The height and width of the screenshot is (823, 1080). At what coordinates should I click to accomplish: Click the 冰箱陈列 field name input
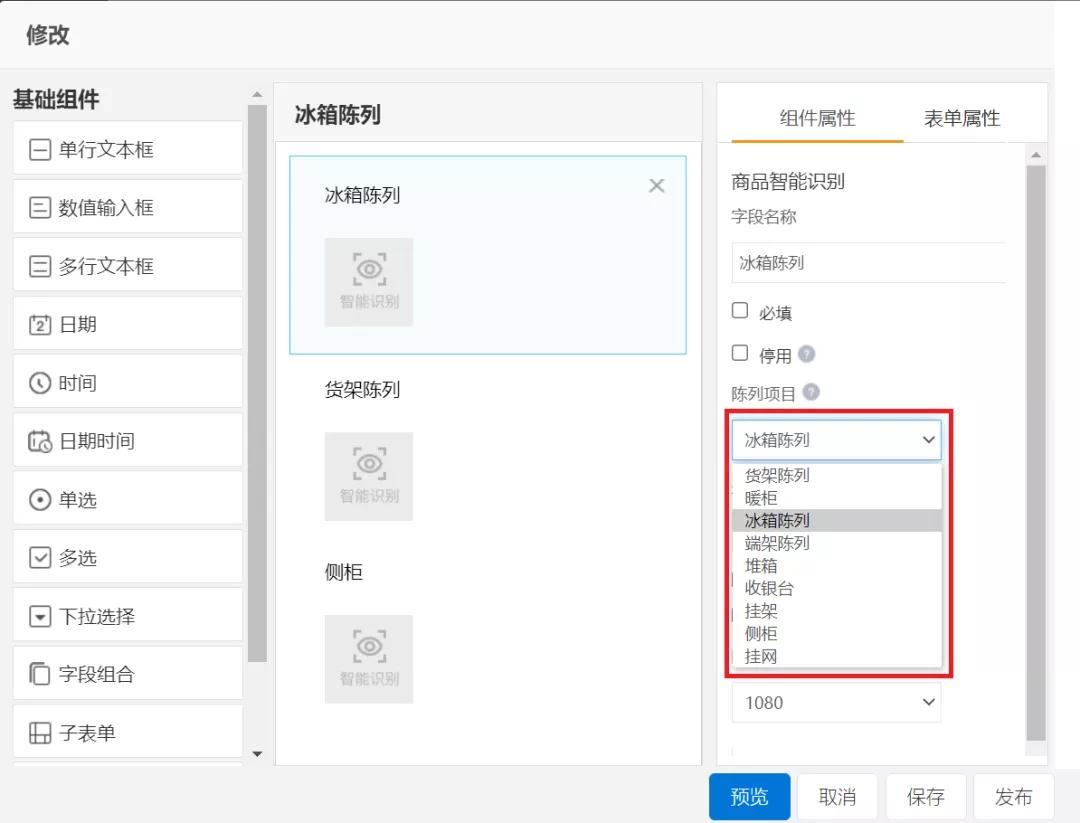click(x=868, y=263)
